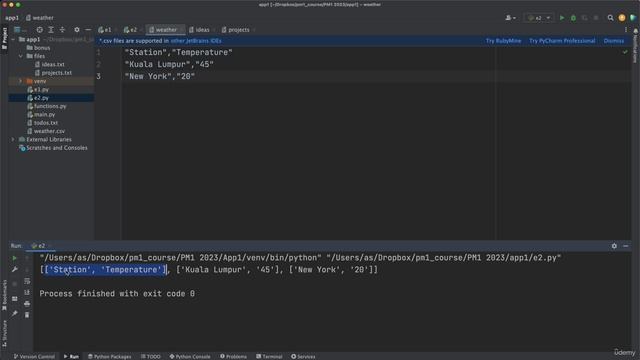
Task: Toggle the Notifications side tab on right edge
Action: tap(636, 46)
